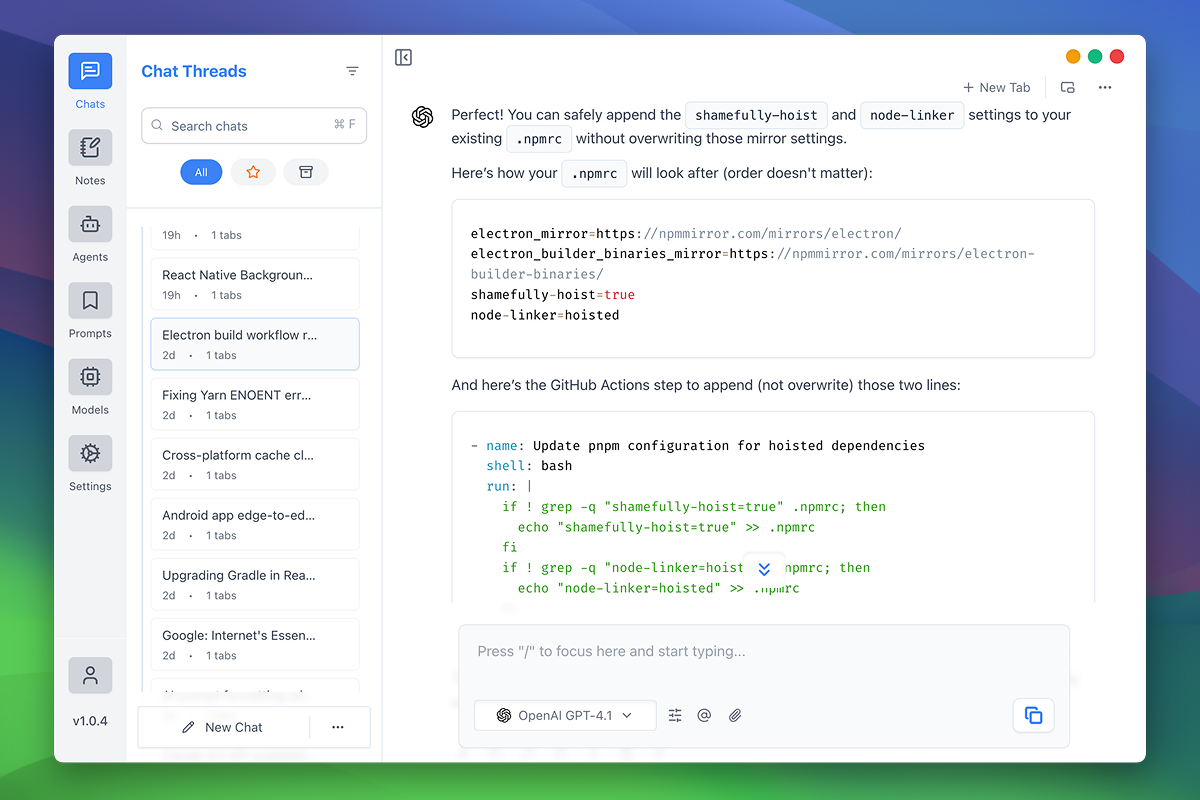Open the top-right more options menu

click(x=1105, y=87)
